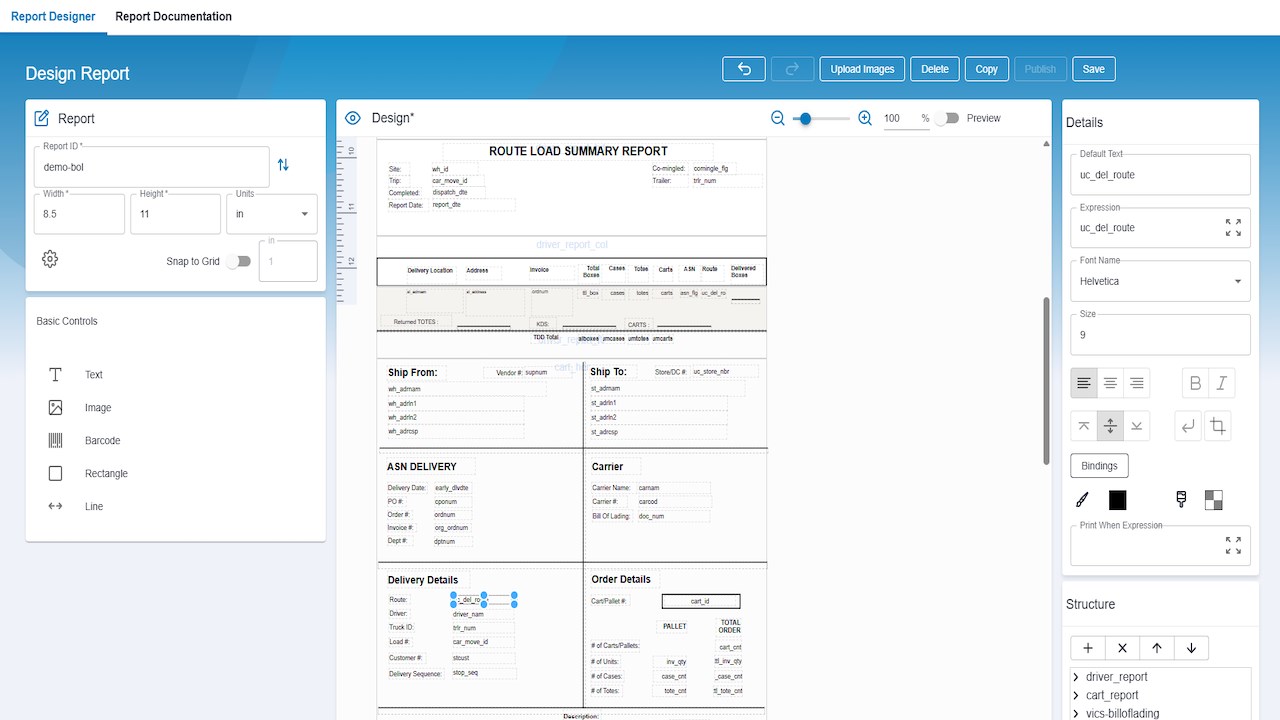Image resolution: width=1280 pixels, height=720 pixels.
Task: Toggle text wrap option
Action: point(1188,426)
